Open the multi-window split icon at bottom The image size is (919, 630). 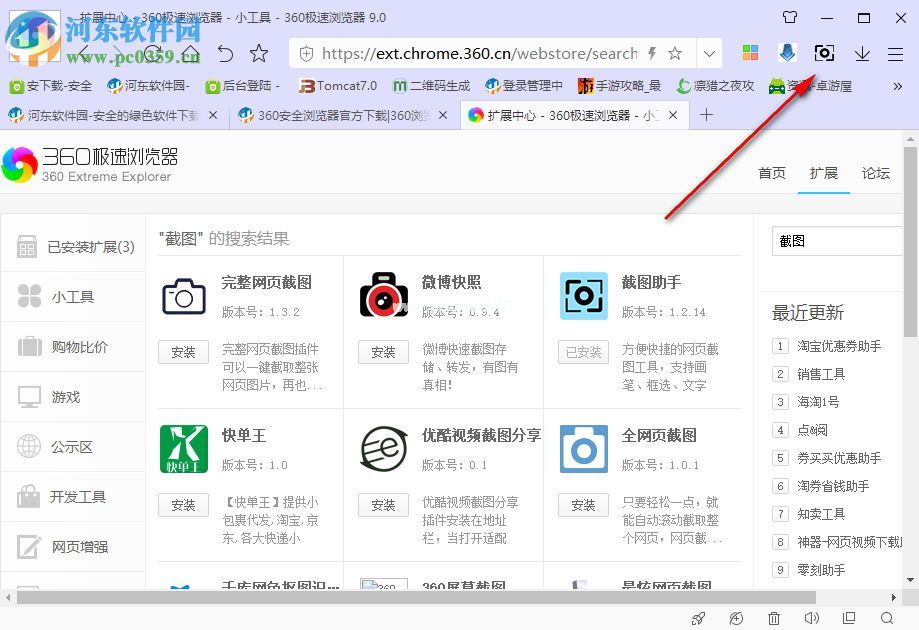[x=847, y=618]
